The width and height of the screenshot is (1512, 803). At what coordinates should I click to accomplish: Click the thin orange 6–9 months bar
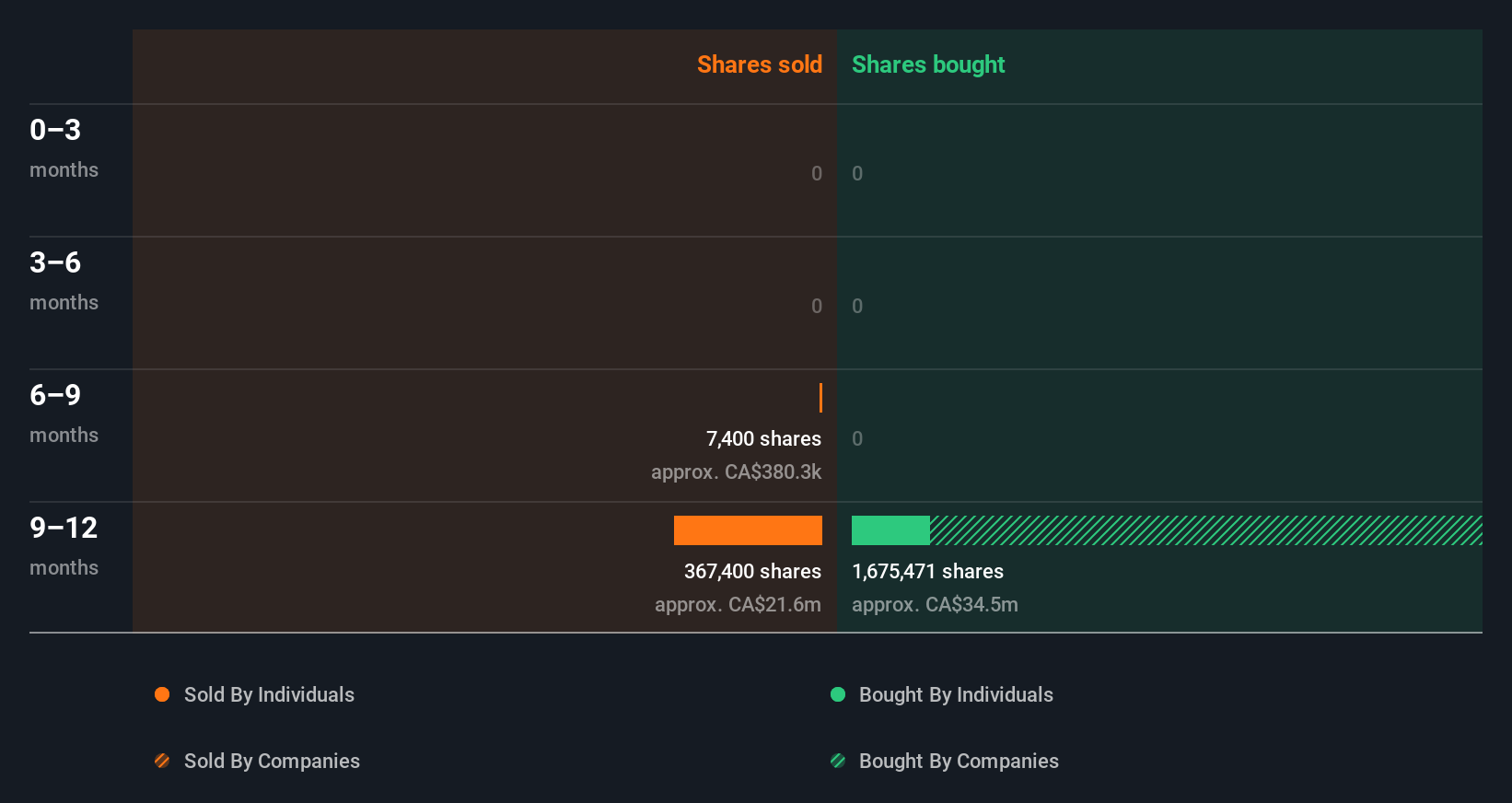pos(820,398)
